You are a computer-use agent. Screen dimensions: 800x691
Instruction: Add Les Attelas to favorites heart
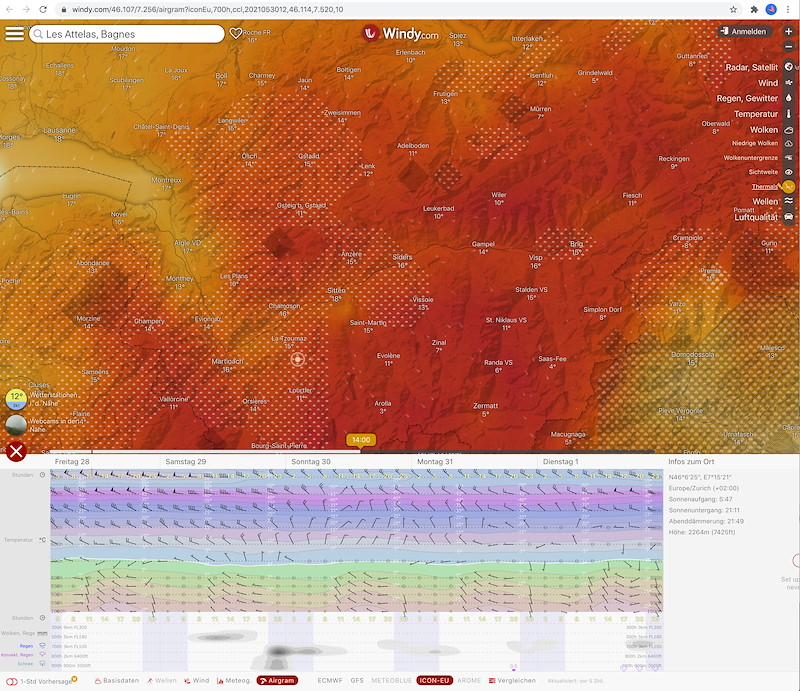coord(235,33)
